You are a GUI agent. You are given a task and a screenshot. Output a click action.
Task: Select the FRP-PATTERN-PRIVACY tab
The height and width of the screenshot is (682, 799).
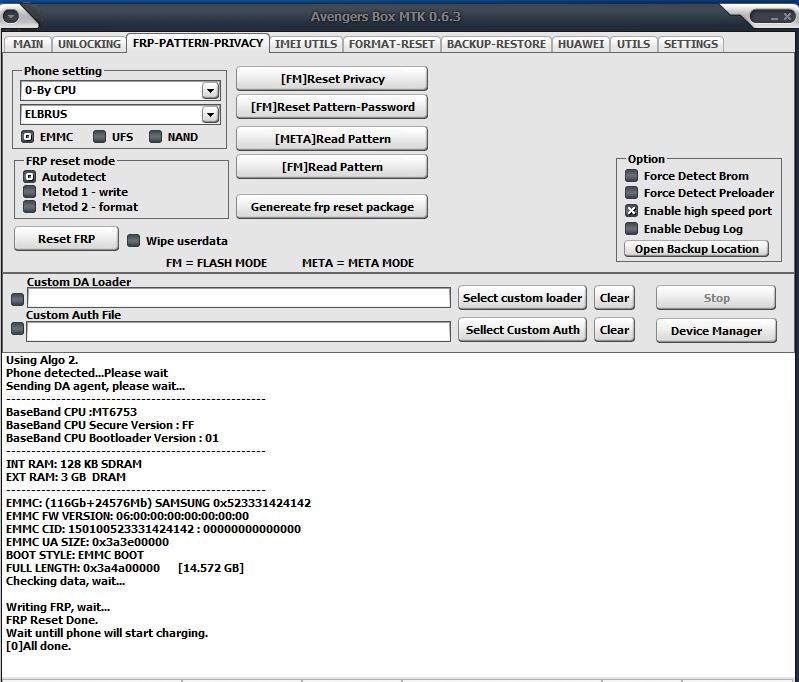pos(198,43)
